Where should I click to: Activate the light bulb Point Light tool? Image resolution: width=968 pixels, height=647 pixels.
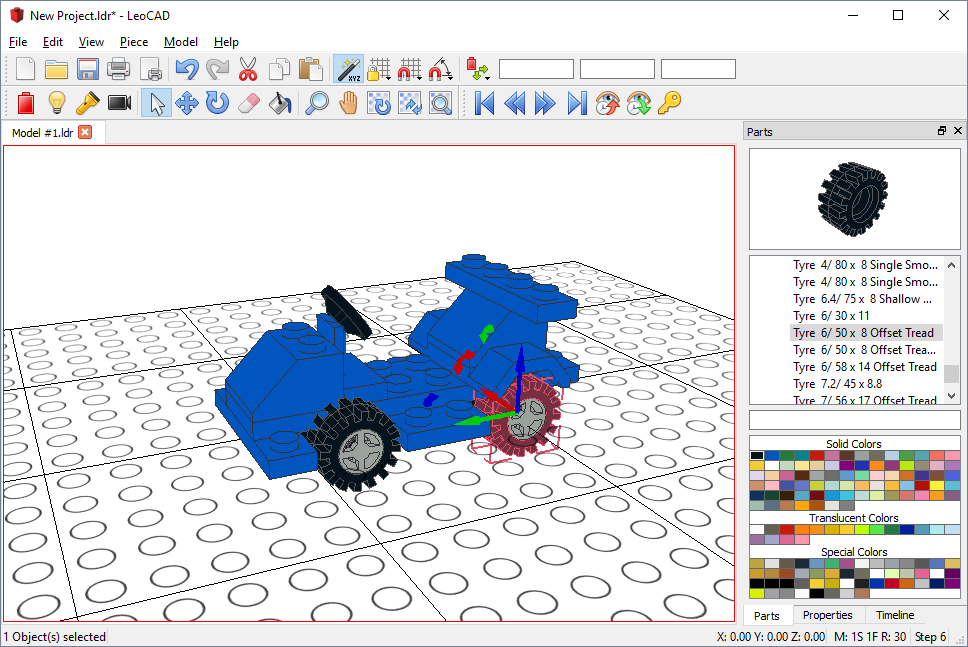point(57,103)
